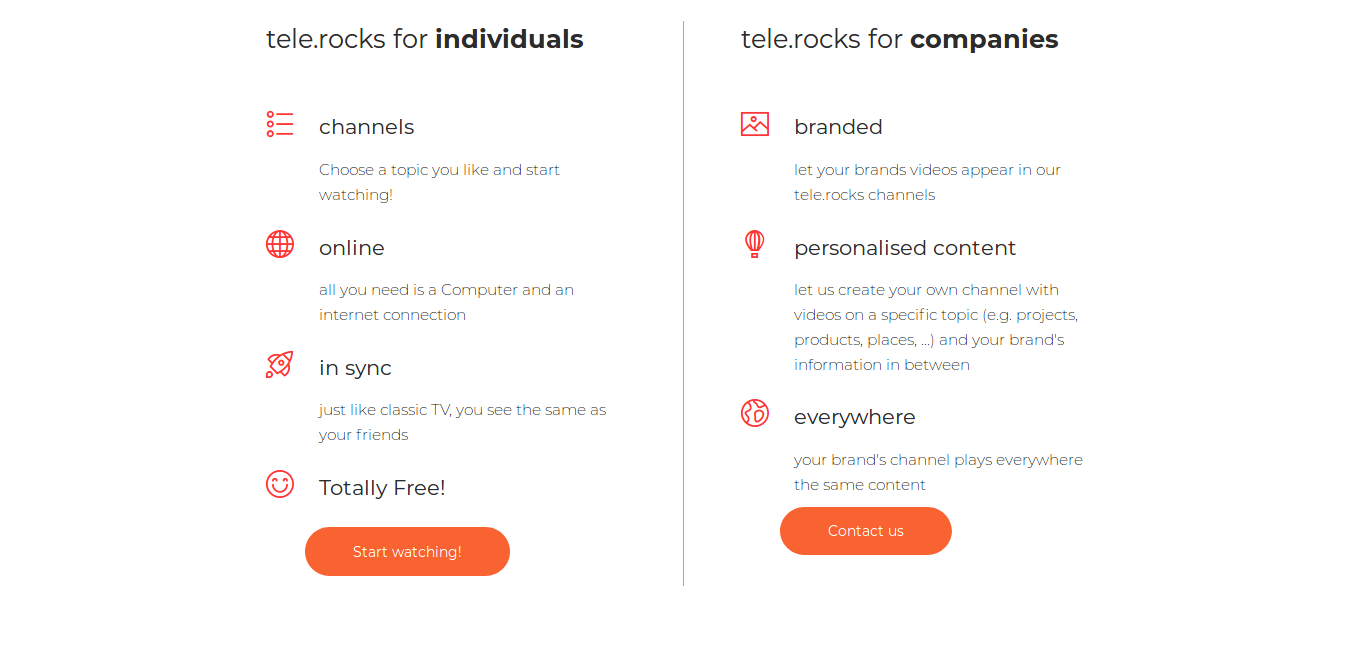This screenshot has height=645, width=1366.
Task: Click the channels list icon
Action: click(280, 123)
